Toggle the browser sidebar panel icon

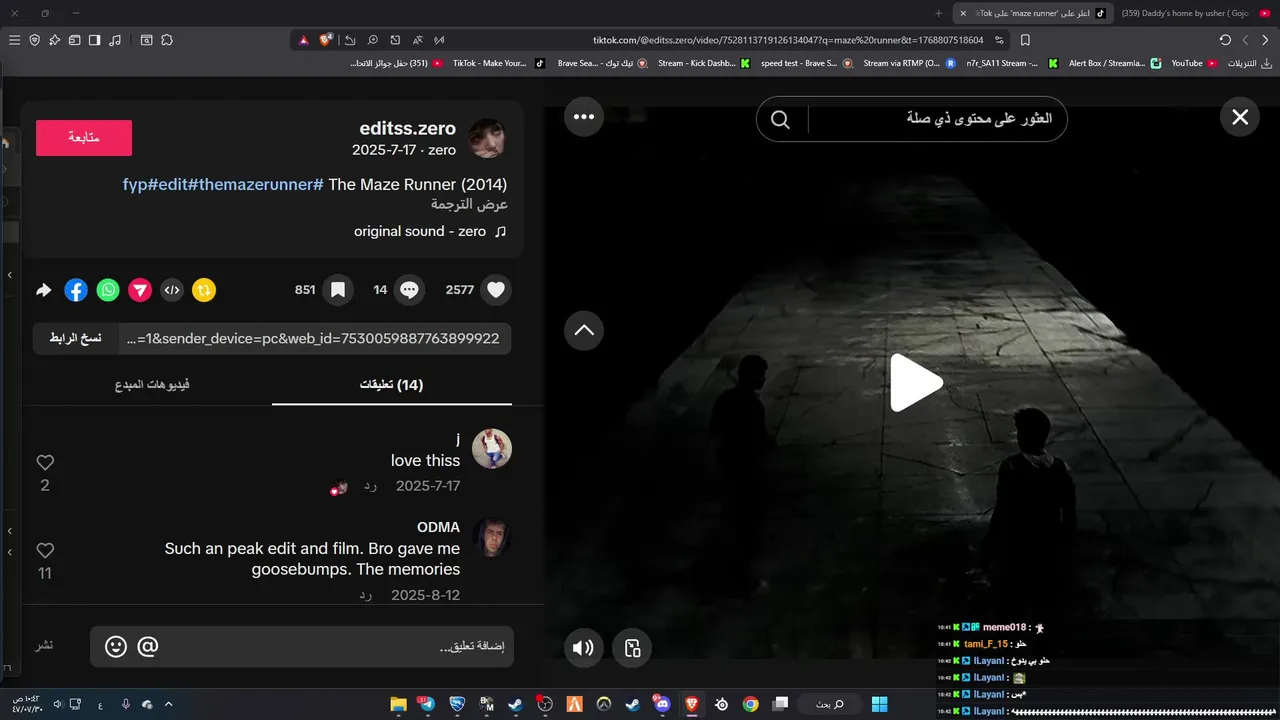[x=94, y=40]
